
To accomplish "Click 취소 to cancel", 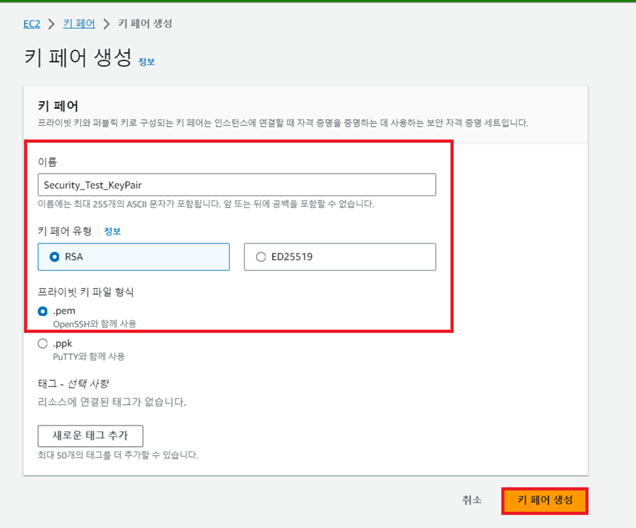I will coord(472,500).
